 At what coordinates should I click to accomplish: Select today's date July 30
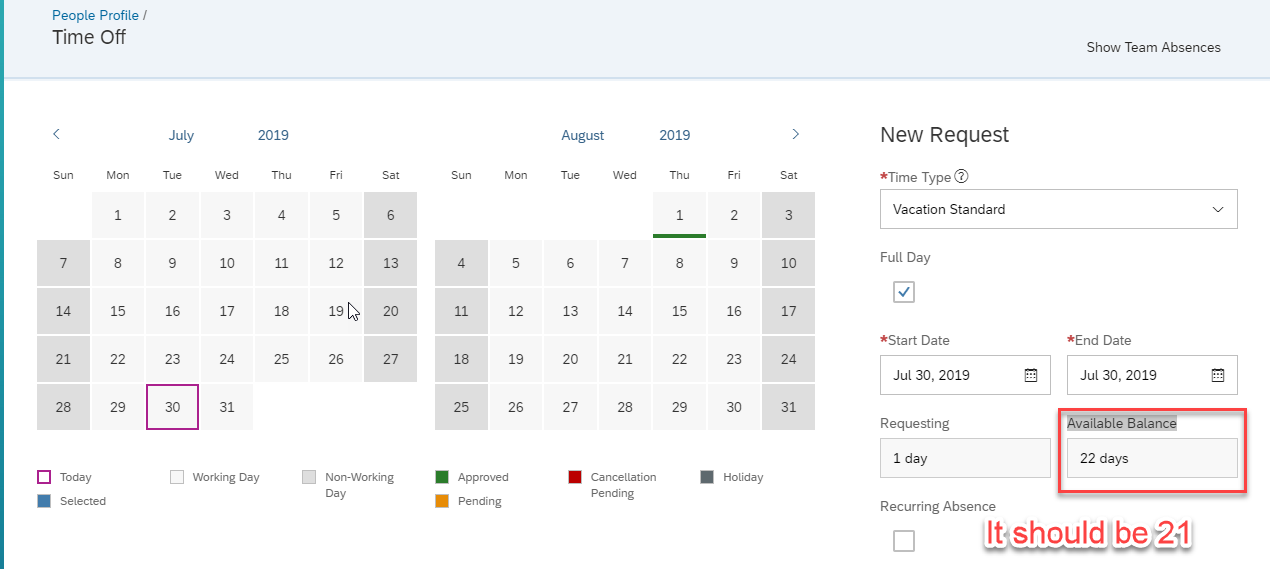172,407
